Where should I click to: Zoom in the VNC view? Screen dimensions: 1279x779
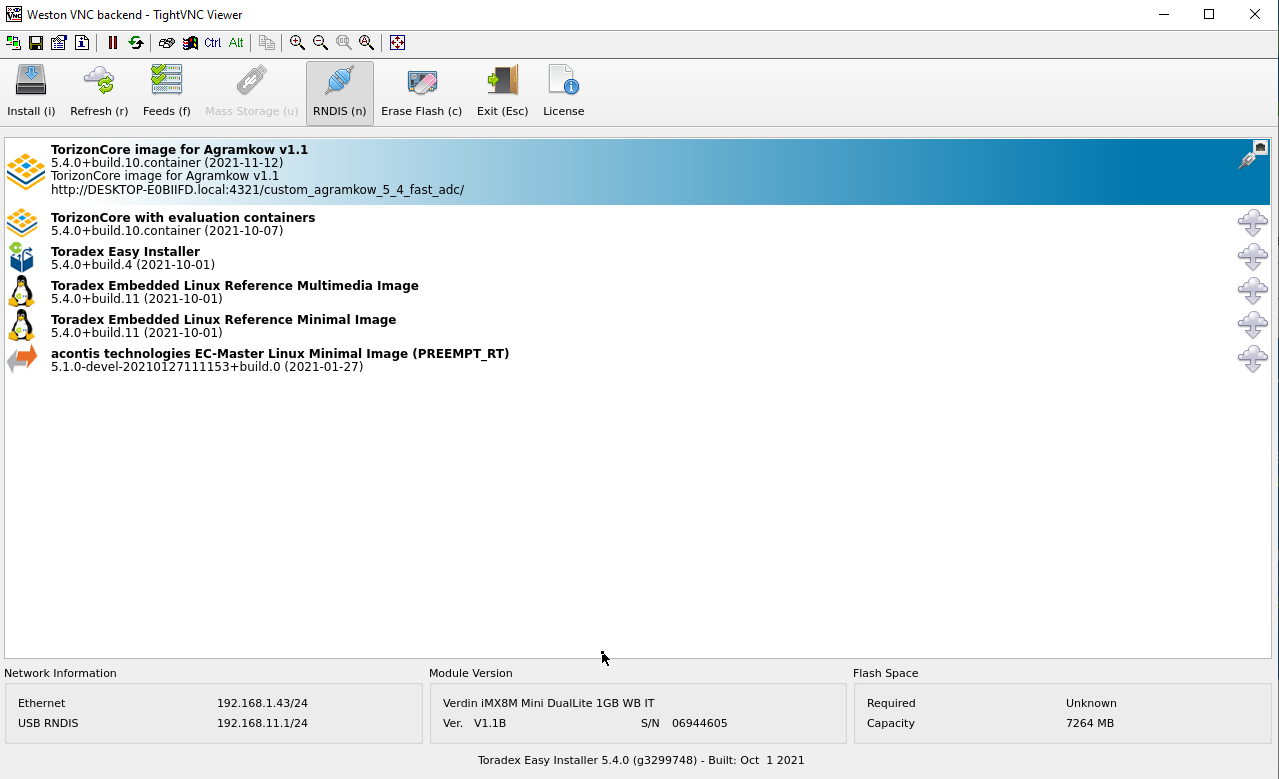click(x=297, y=43)
